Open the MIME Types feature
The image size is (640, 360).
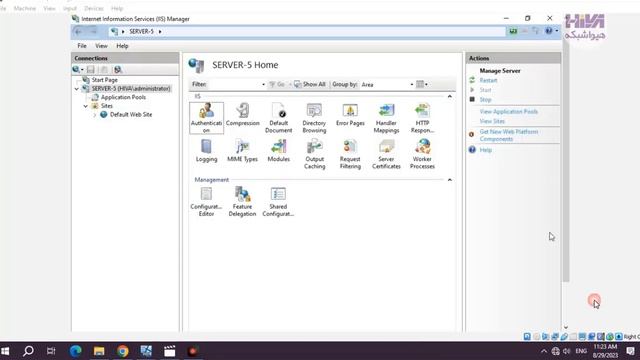click(242, 151)
